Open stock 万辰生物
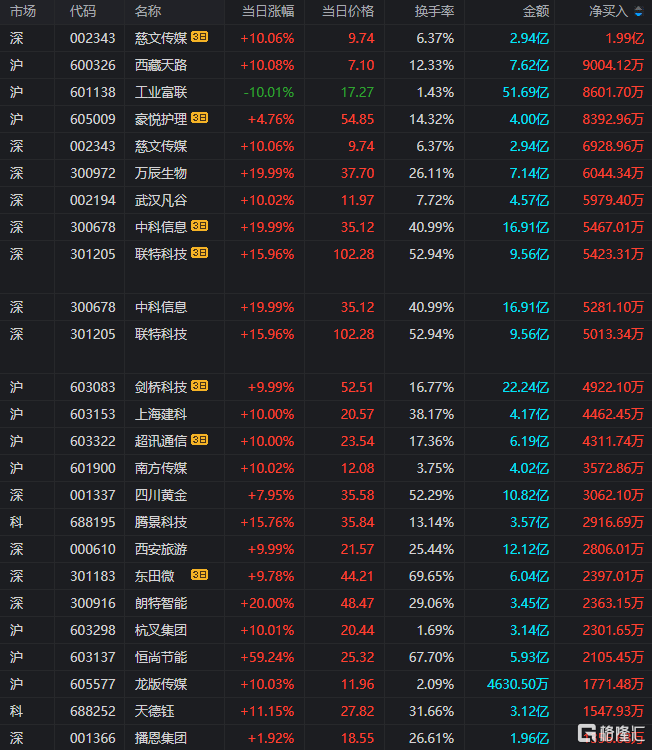 pyautogui.click(x=161, y=173)
